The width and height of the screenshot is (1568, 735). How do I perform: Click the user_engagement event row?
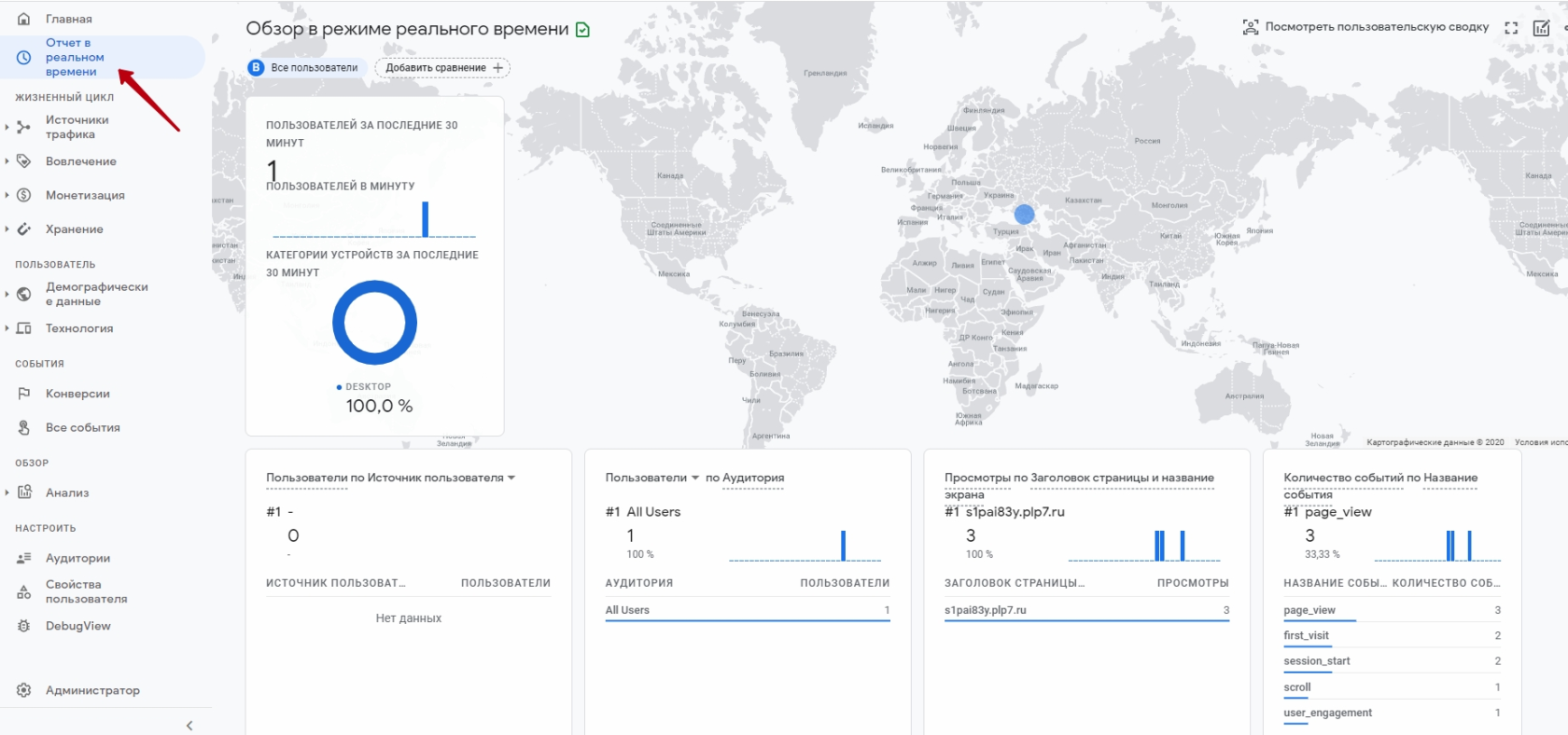pos(1393,714)
